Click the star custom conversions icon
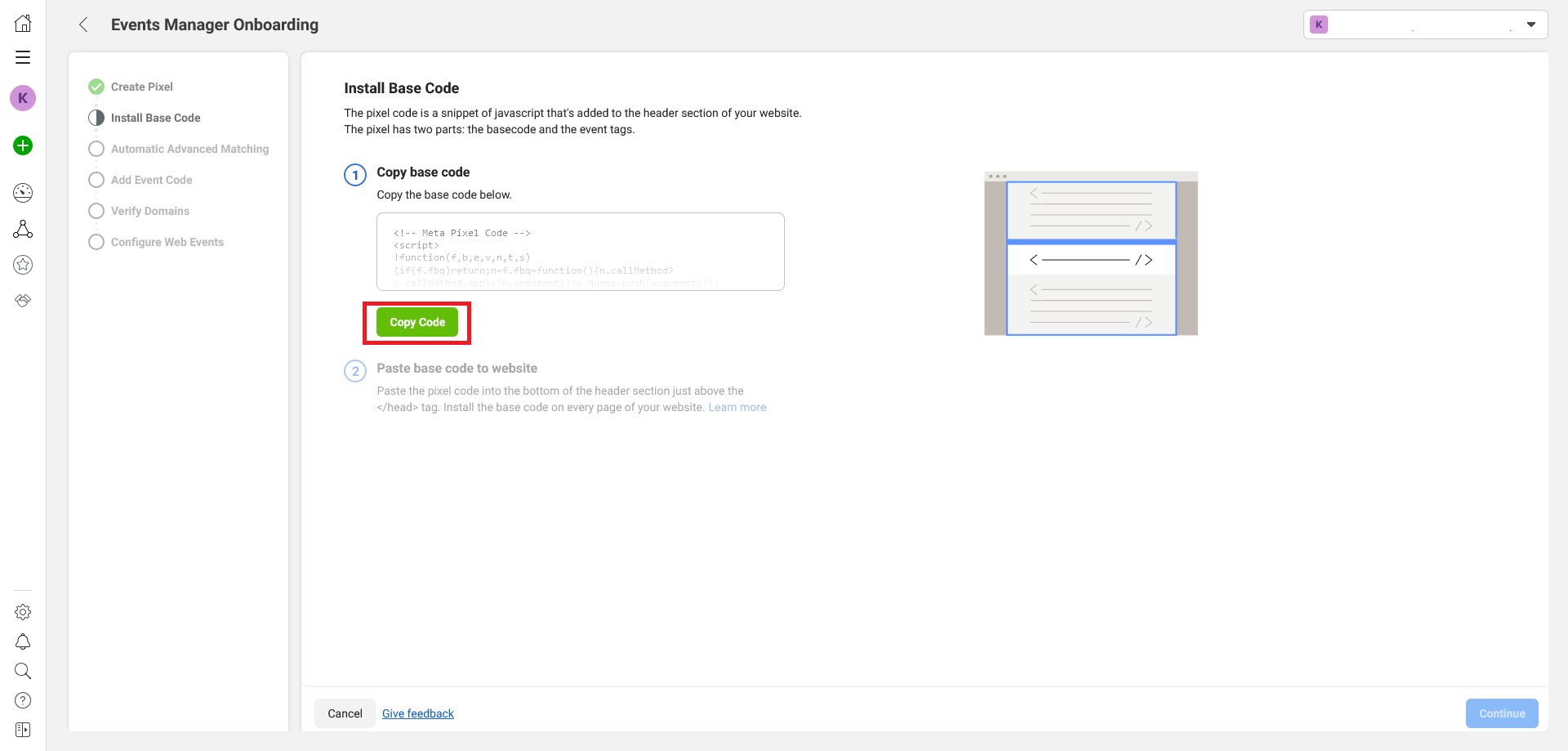Viewport: 1568px width, 751px height. pos(23,265)
